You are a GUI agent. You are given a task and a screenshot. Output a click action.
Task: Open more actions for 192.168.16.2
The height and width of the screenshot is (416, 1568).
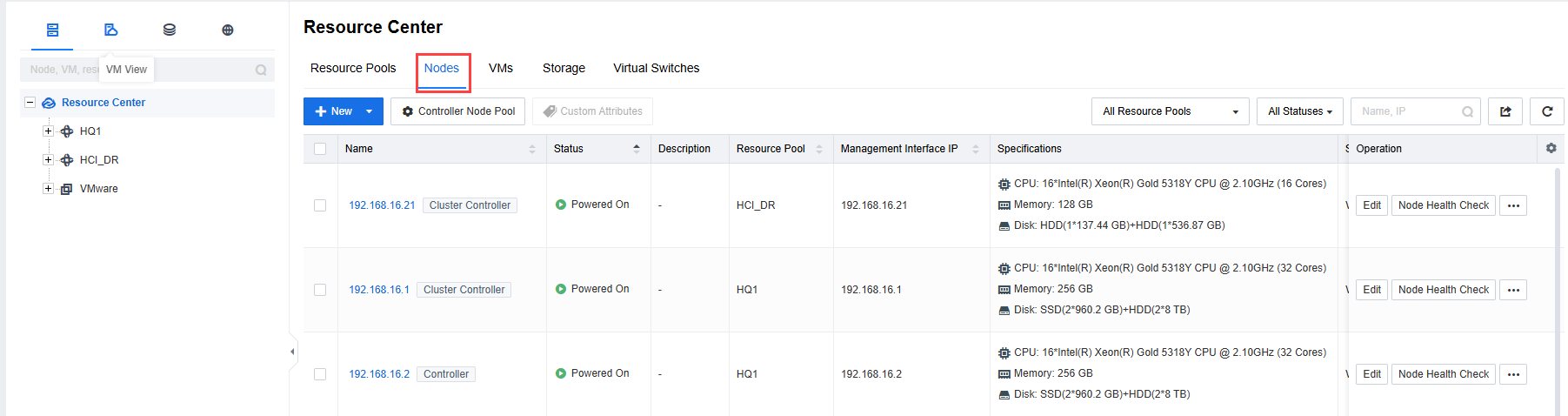click(x=1513, y=374)
